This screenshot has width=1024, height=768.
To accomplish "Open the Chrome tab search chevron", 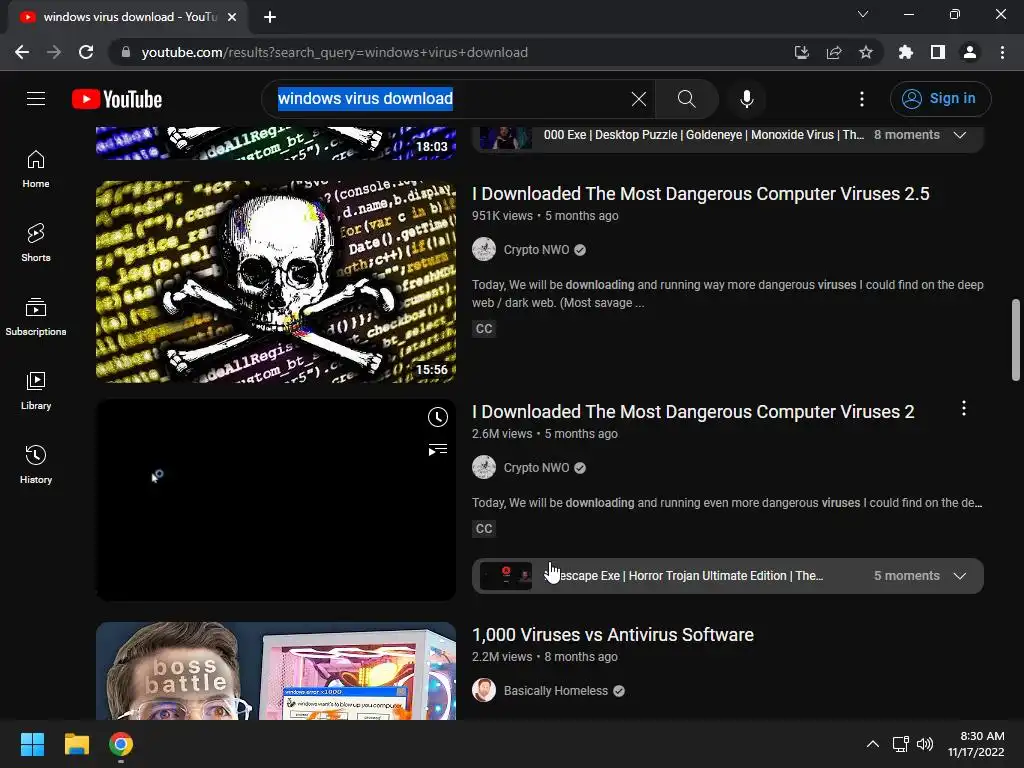I will pyautogui.click(x=863, y=14).
